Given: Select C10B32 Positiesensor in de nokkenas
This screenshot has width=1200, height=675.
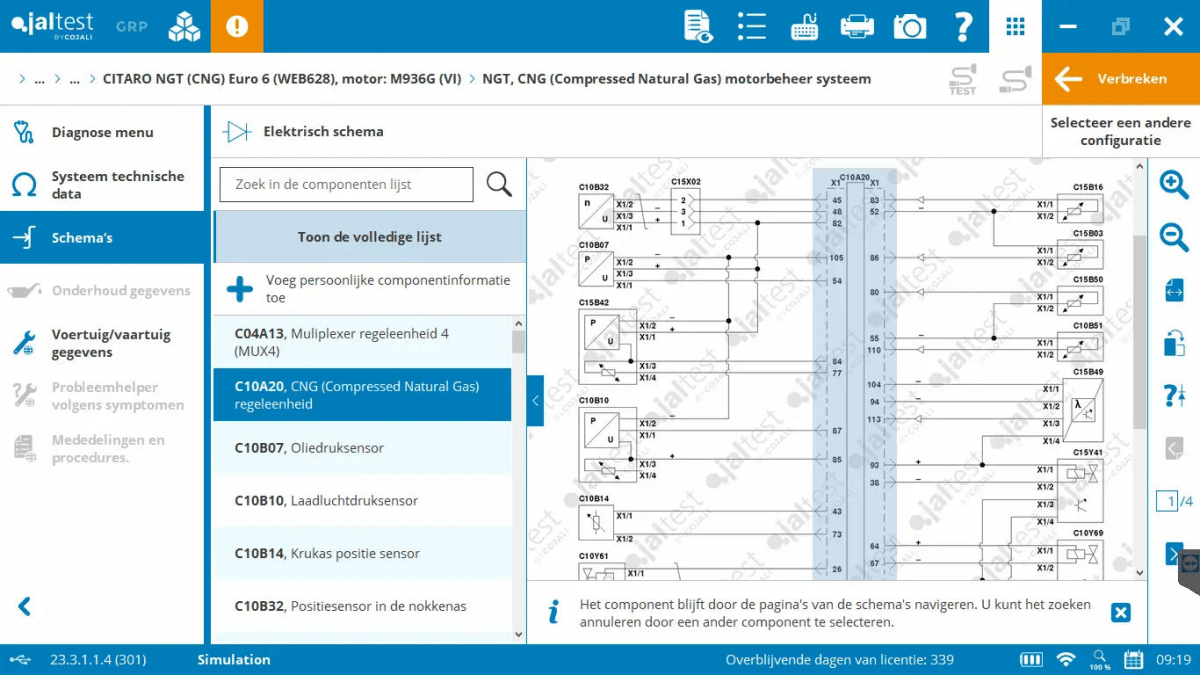Looking at the screenshot, I should click(362, 607).
